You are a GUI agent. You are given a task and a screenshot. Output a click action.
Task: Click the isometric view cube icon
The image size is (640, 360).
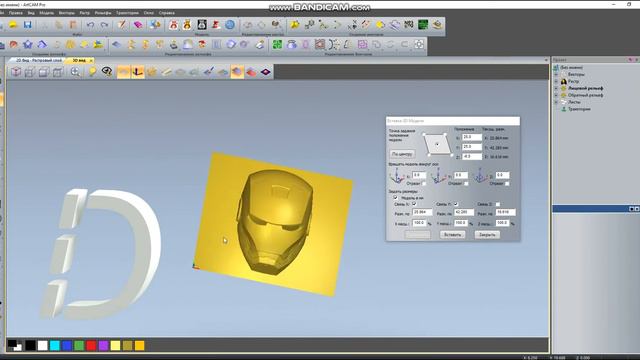[16, 72]
